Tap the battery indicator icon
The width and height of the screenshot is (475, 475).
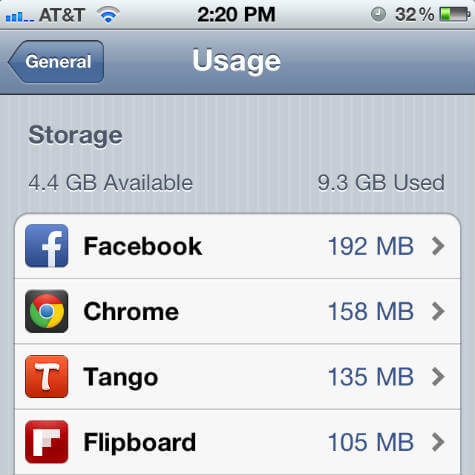point(455,14)
